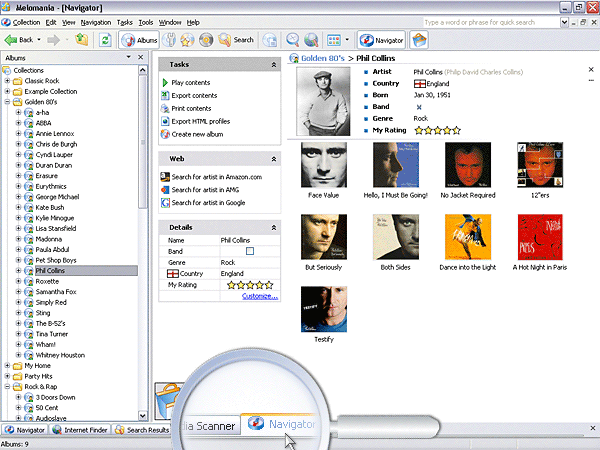Open the Face Value album thumbnail
600x450 pixels.
[323, 165]
